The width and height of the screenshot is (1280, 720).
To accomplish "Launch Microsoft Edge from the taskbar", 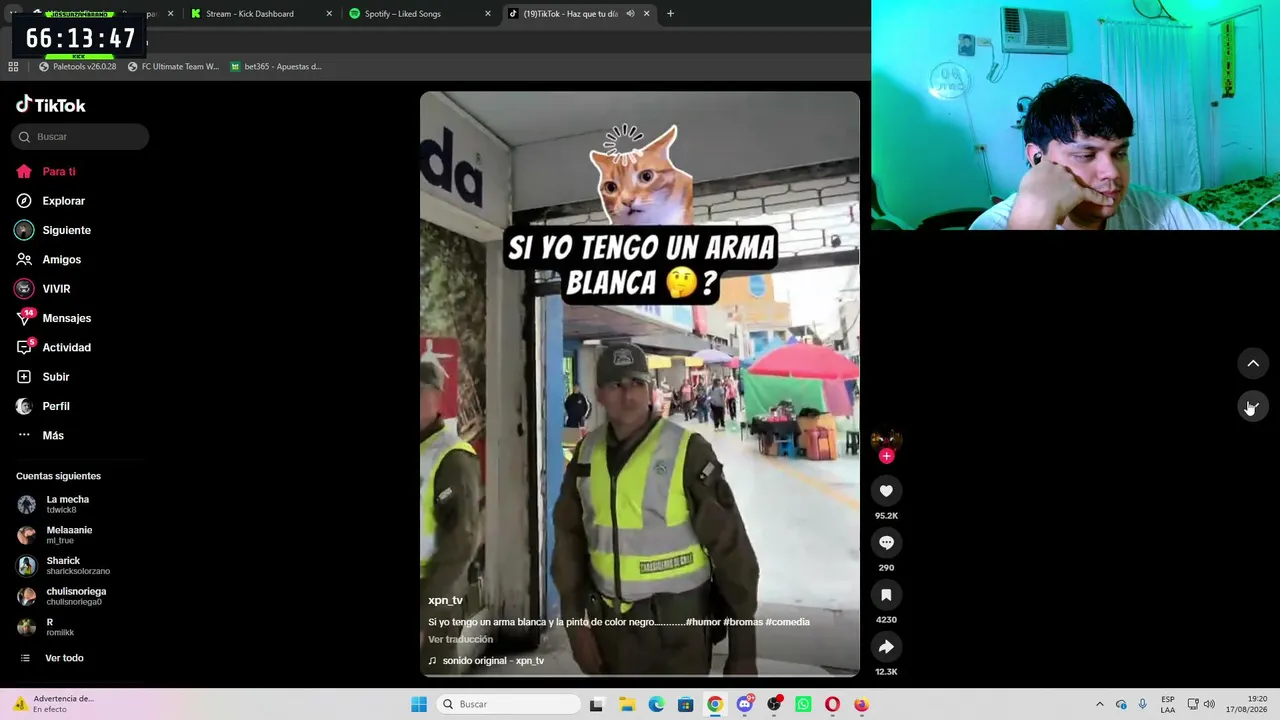I will click(x=656, y=704).
